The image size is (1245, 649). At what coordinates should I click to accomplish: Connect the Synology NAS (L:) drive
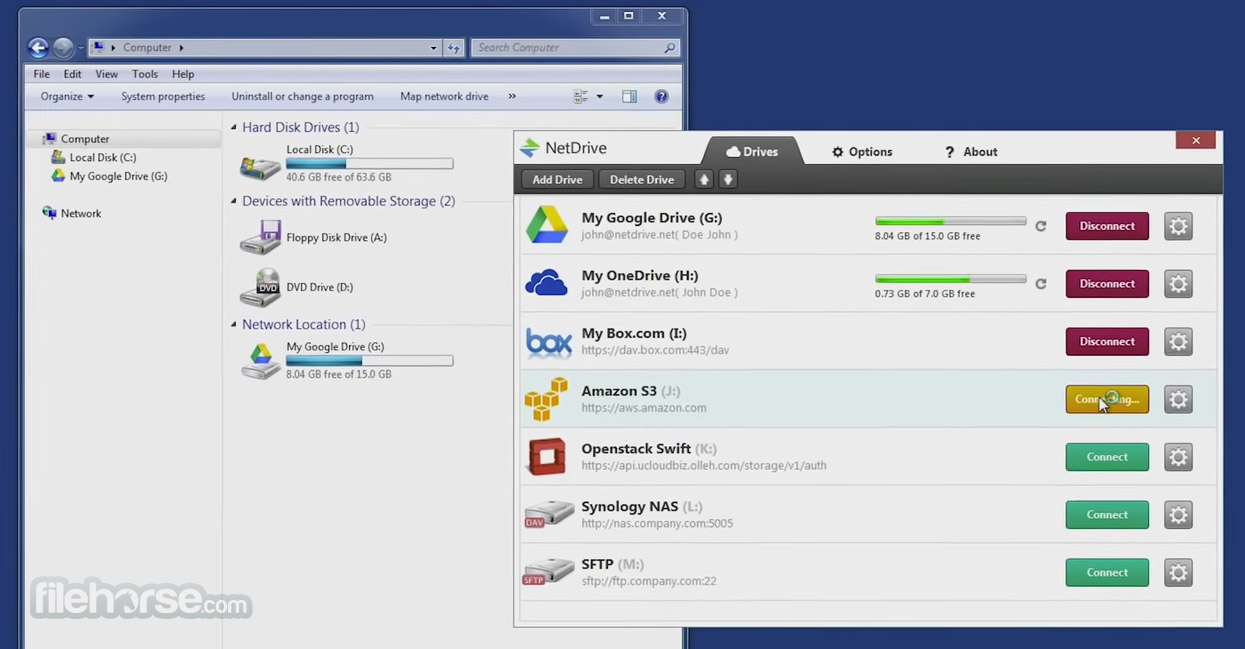[x=1107, y=515]
